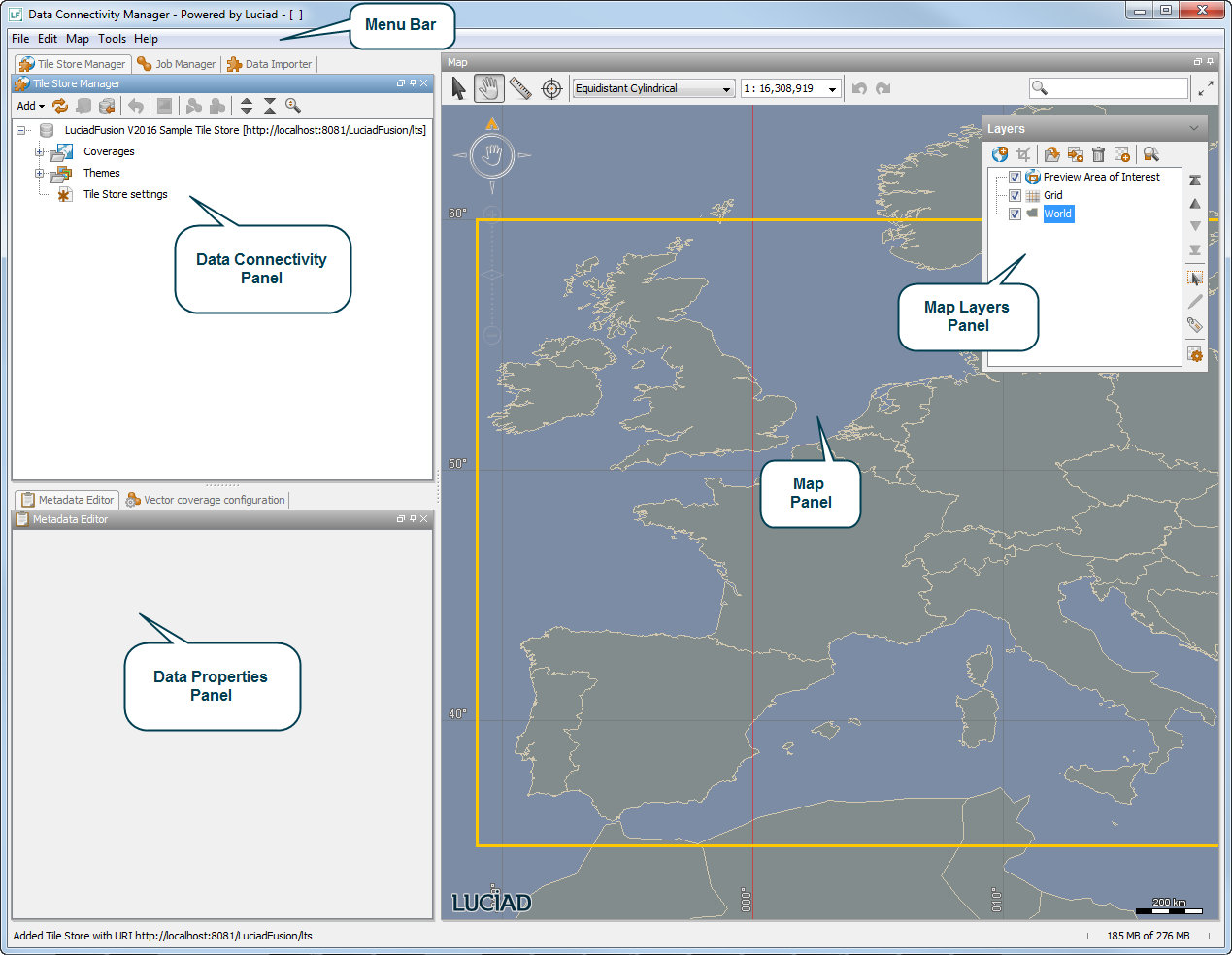Click the LuciadFusion V2016 Sample Tile Store entry
1232x955 pixels.
245,130
